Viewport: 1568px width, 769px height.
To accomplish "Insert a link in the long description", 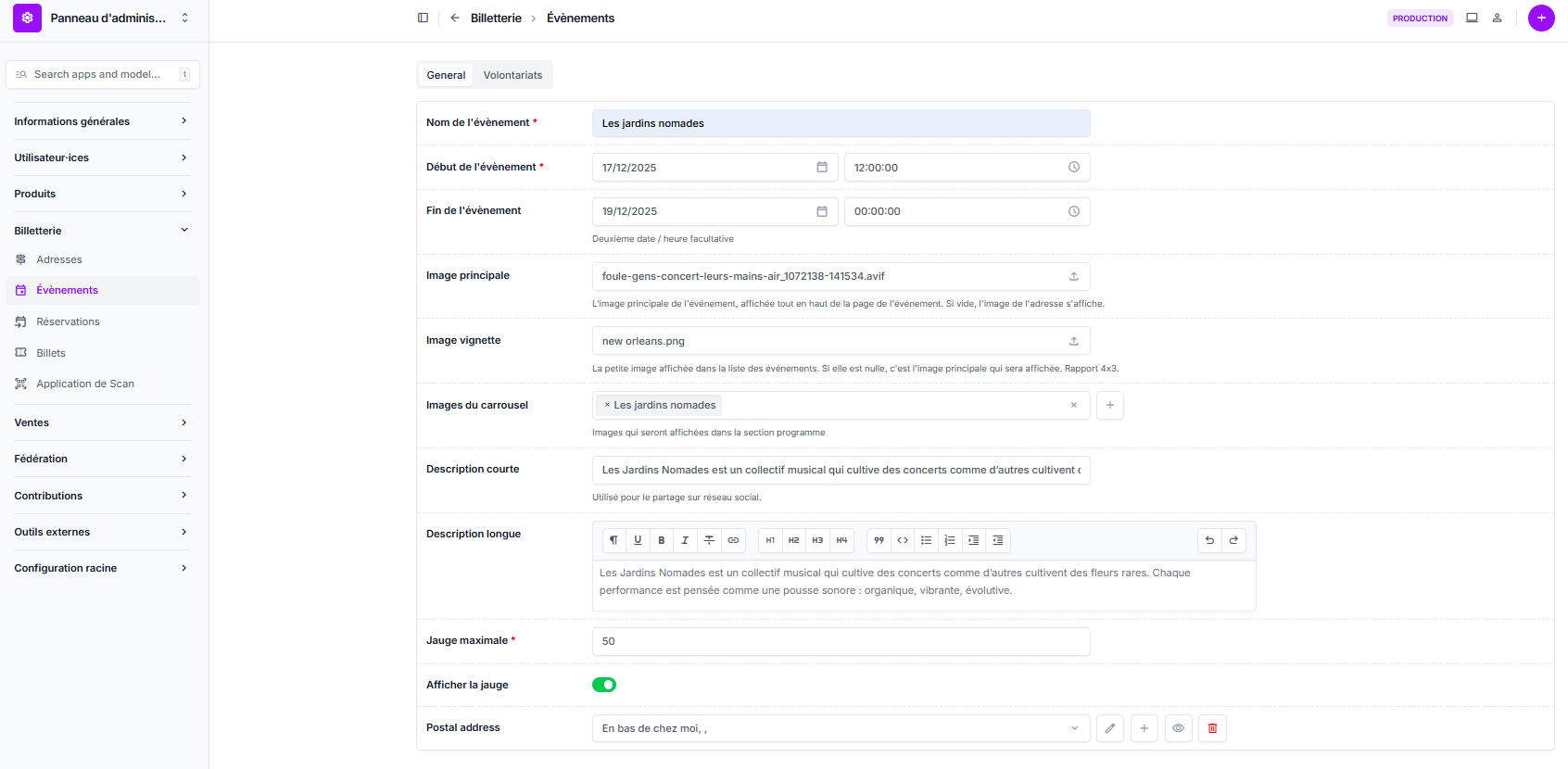I will click(733, 540).
